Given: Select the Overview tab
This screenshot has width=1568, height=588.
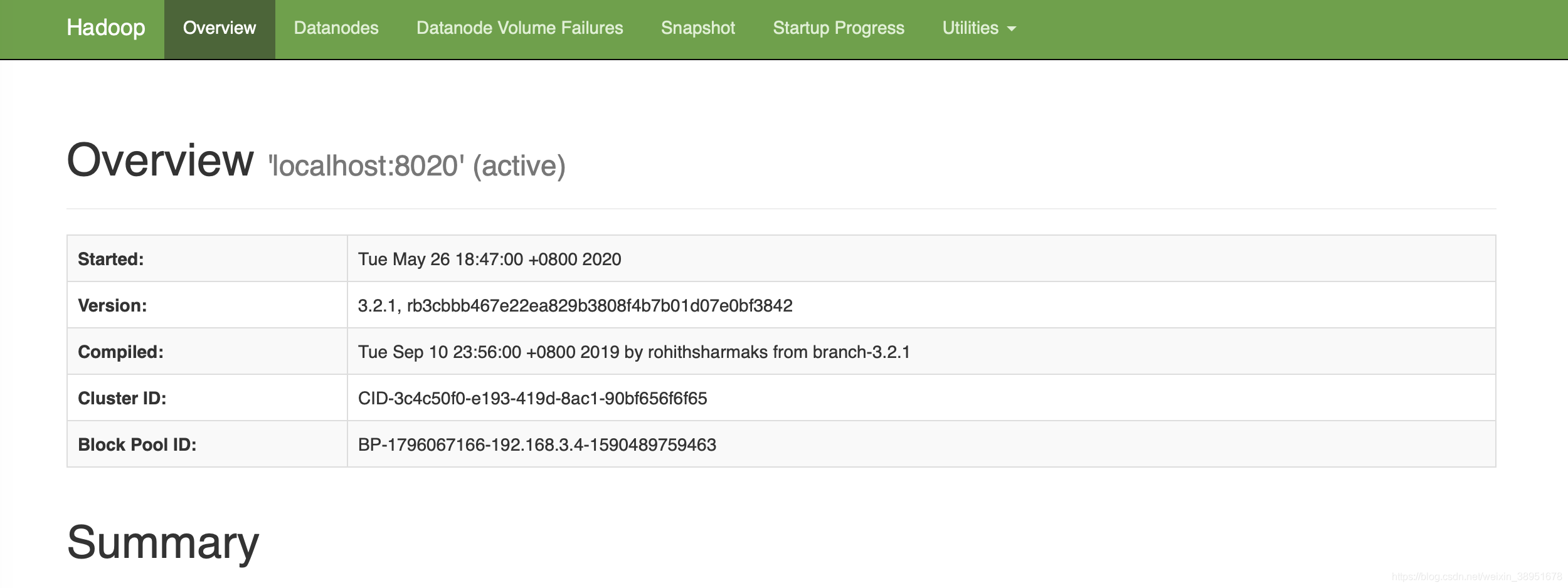Looking at the screenshot, I should pos(220,29).
